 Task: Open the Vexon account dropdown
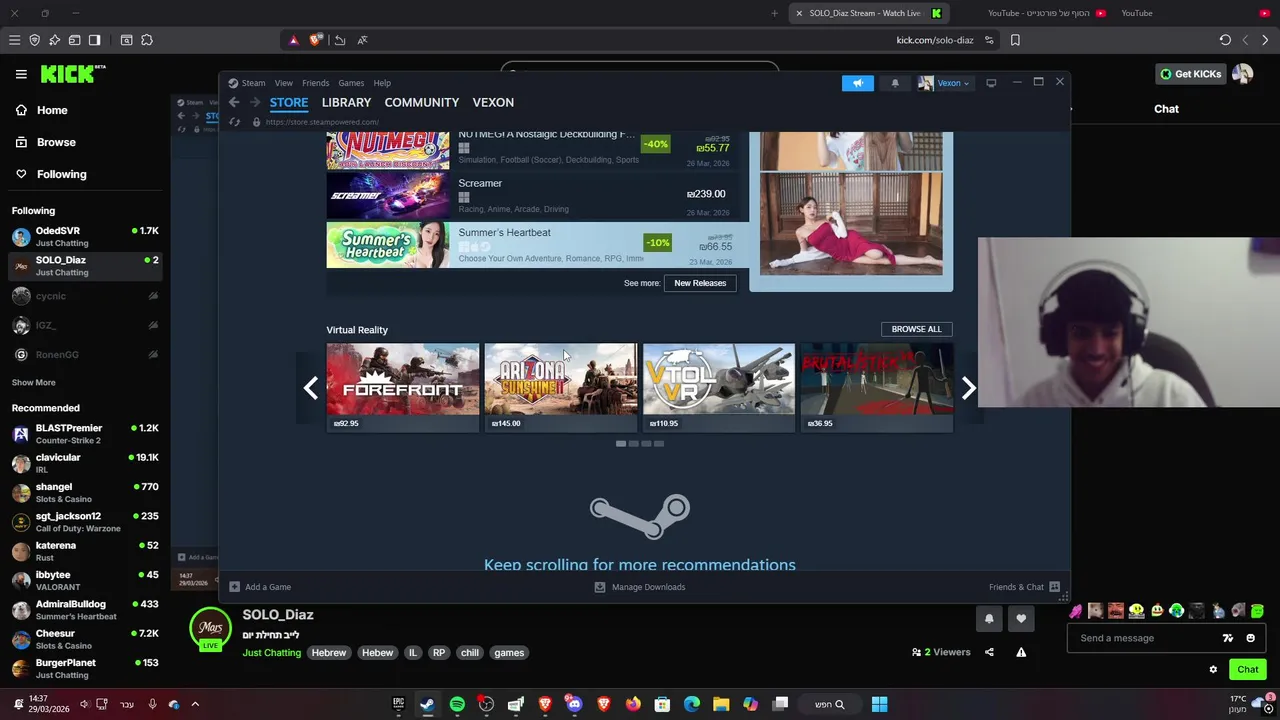(944, 83)
